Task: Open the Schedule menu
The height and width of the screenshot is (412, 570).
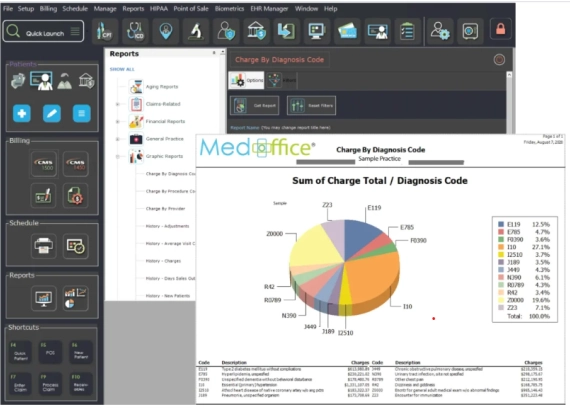Action: [x=75, y=9]
